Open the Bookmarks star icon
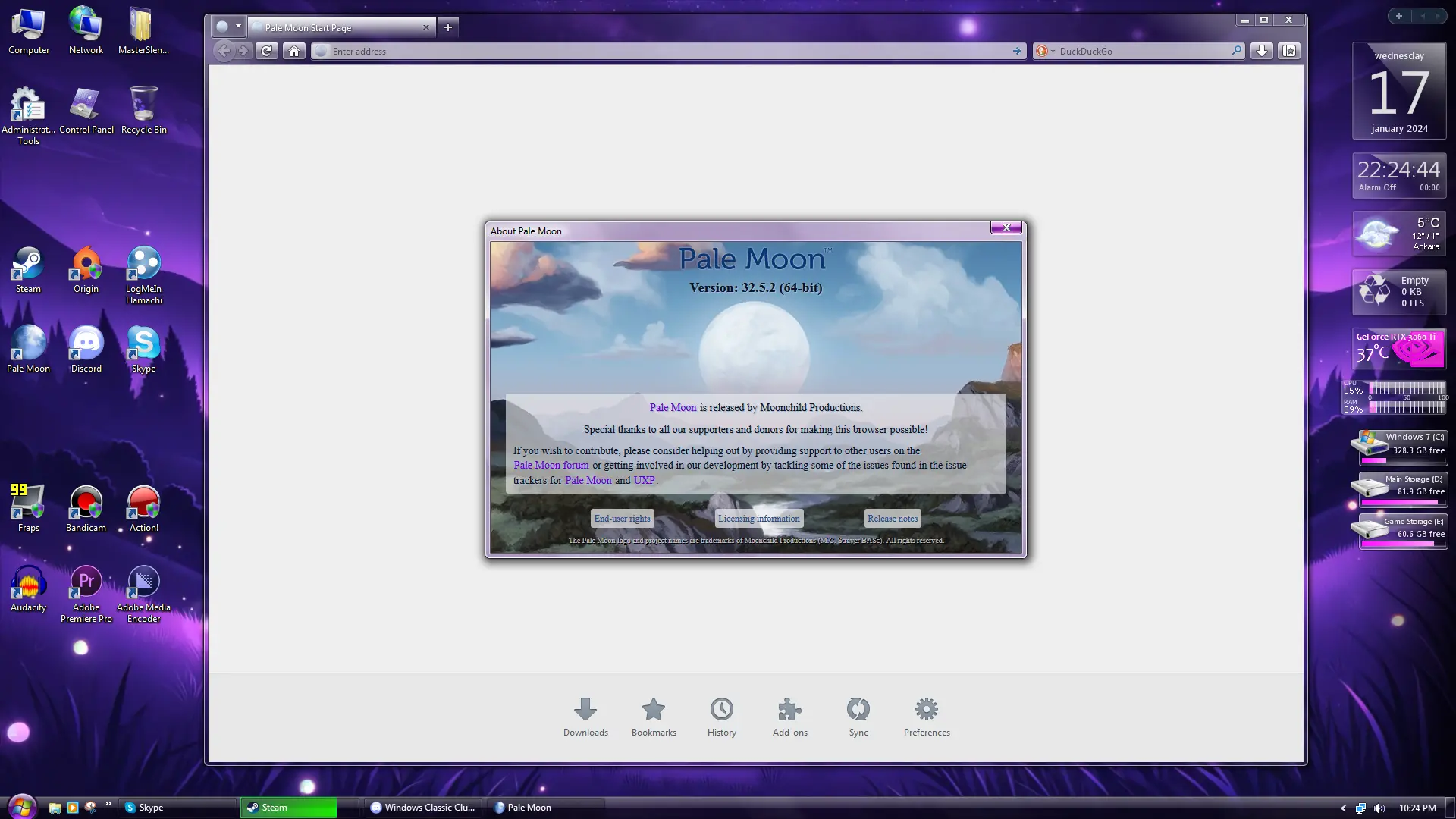This screenshot has width=1456, height=819. coord(654,717)
